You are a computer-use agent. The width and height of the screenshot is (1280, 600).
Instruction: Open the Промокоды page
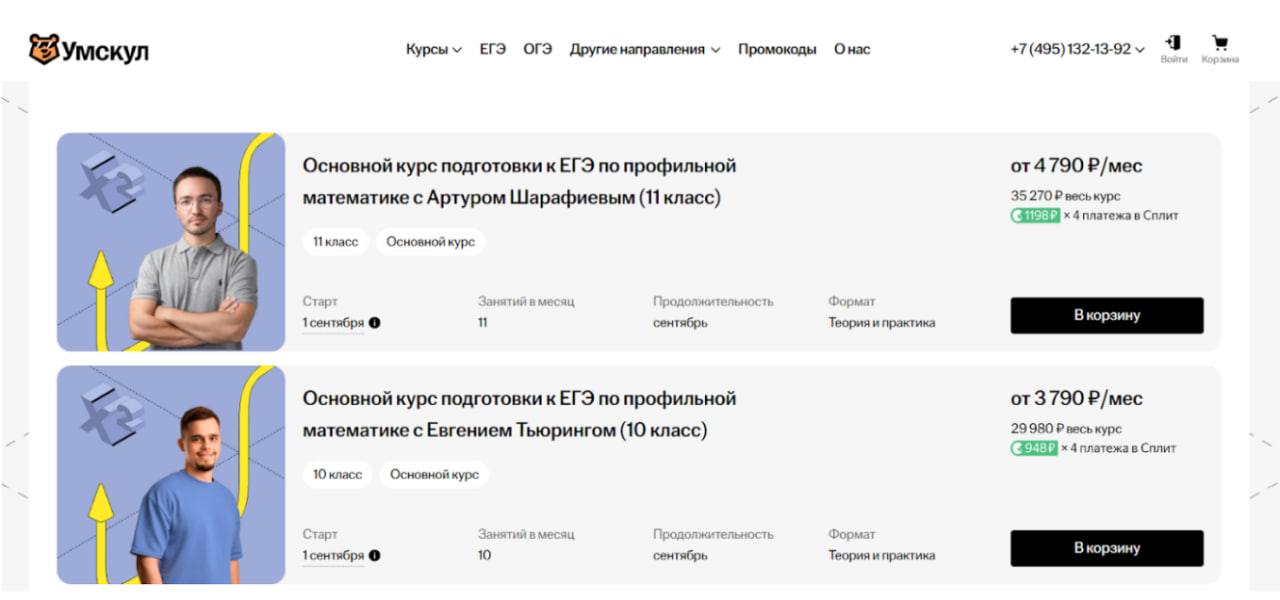point(777,49)
